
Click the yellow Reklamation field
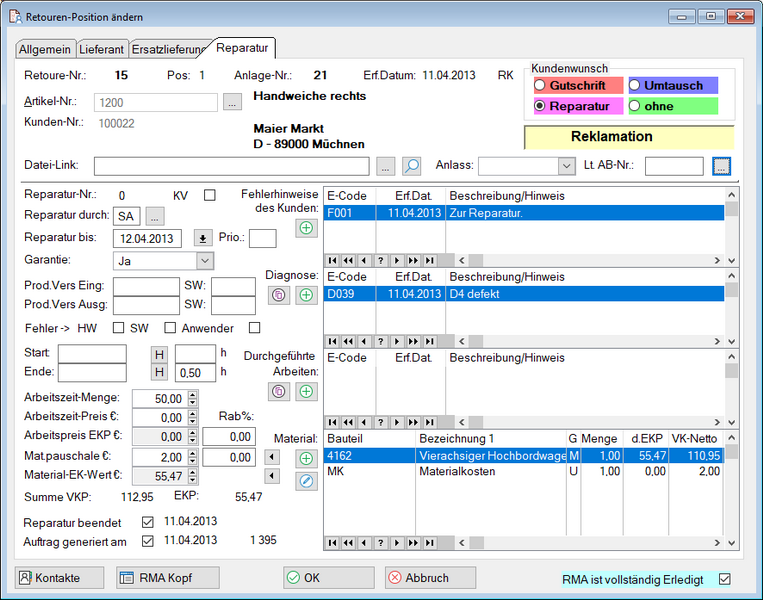click(x=628, y=137)
